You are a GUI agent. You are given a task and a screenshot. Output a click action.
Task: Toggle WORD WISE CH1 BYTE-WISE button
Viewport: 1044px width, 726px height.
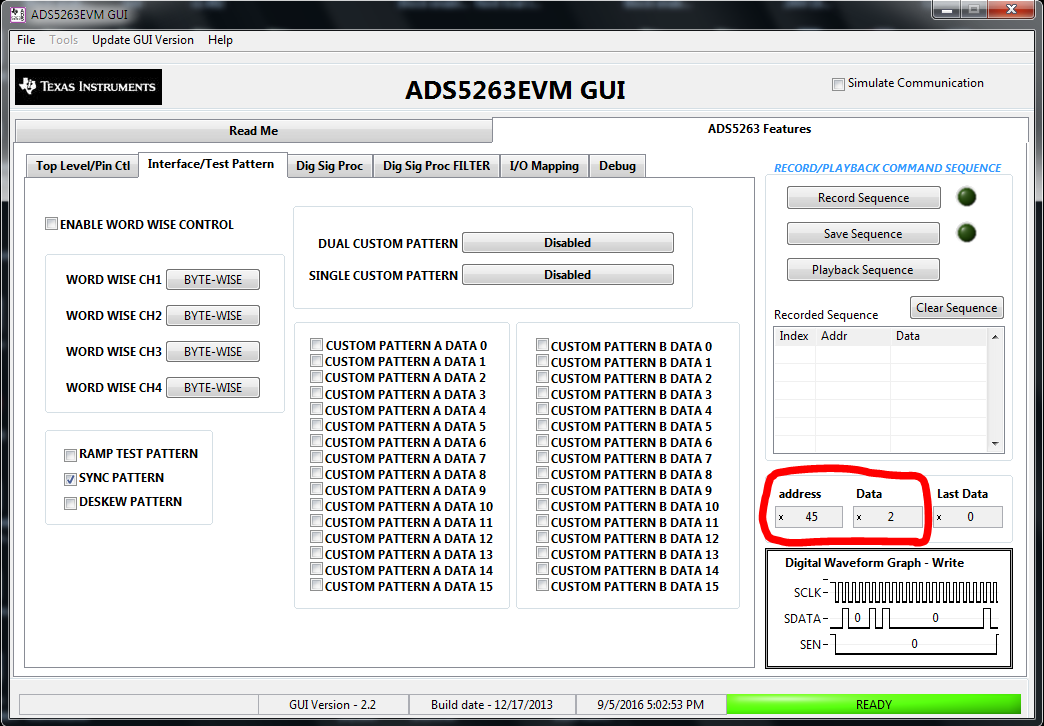(x=213, y=280)
